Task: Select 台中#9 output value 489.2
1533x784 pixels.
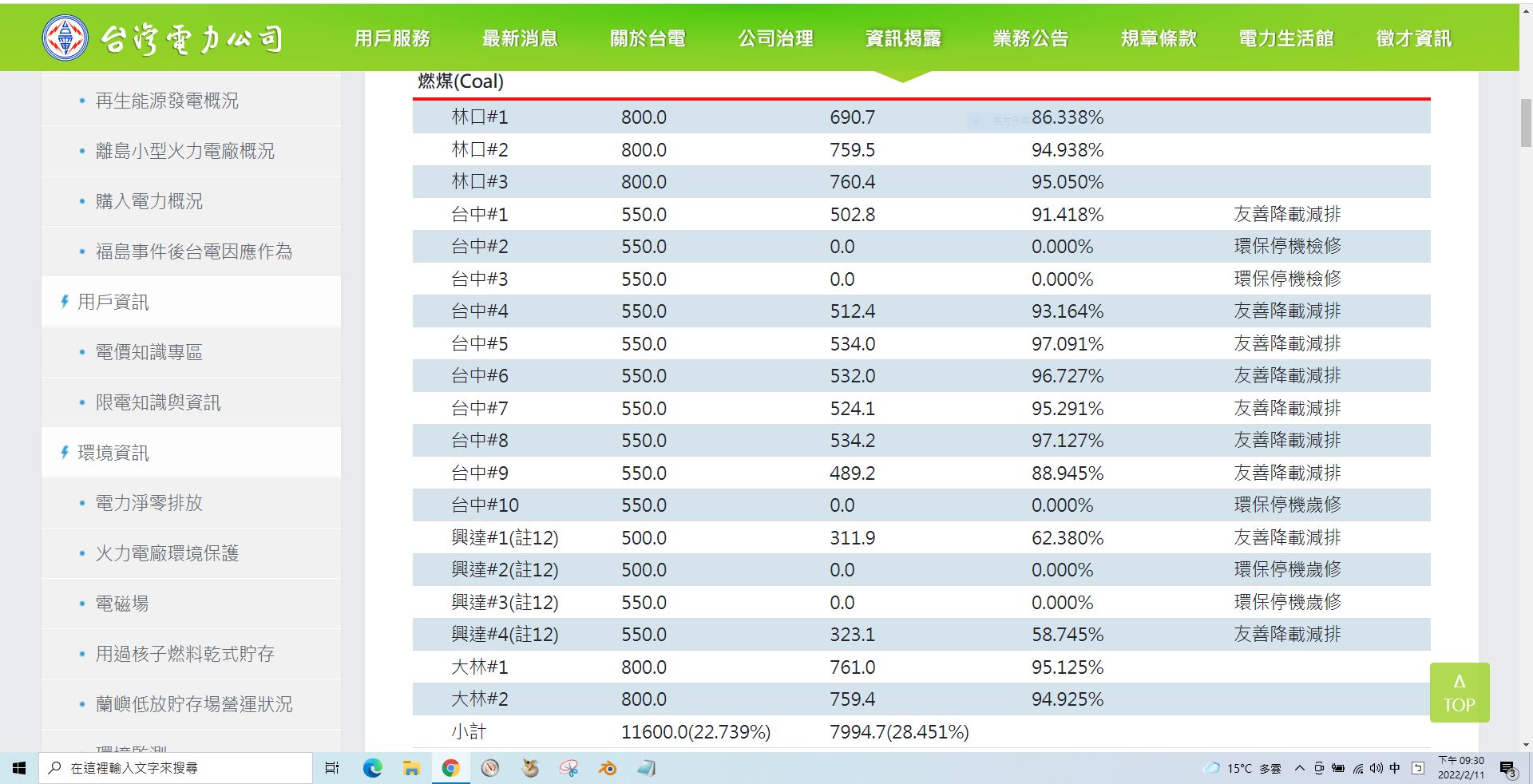Action: (852, 473)
